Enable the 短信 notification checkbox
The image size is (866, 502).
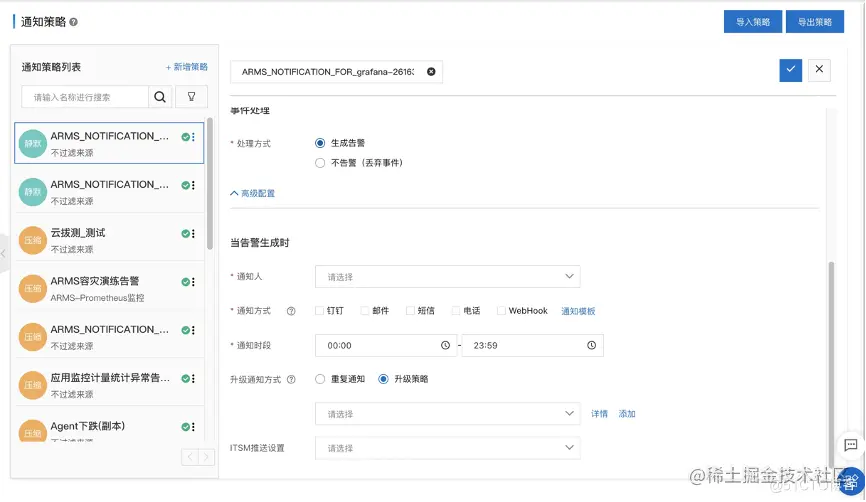coord(410,311)
